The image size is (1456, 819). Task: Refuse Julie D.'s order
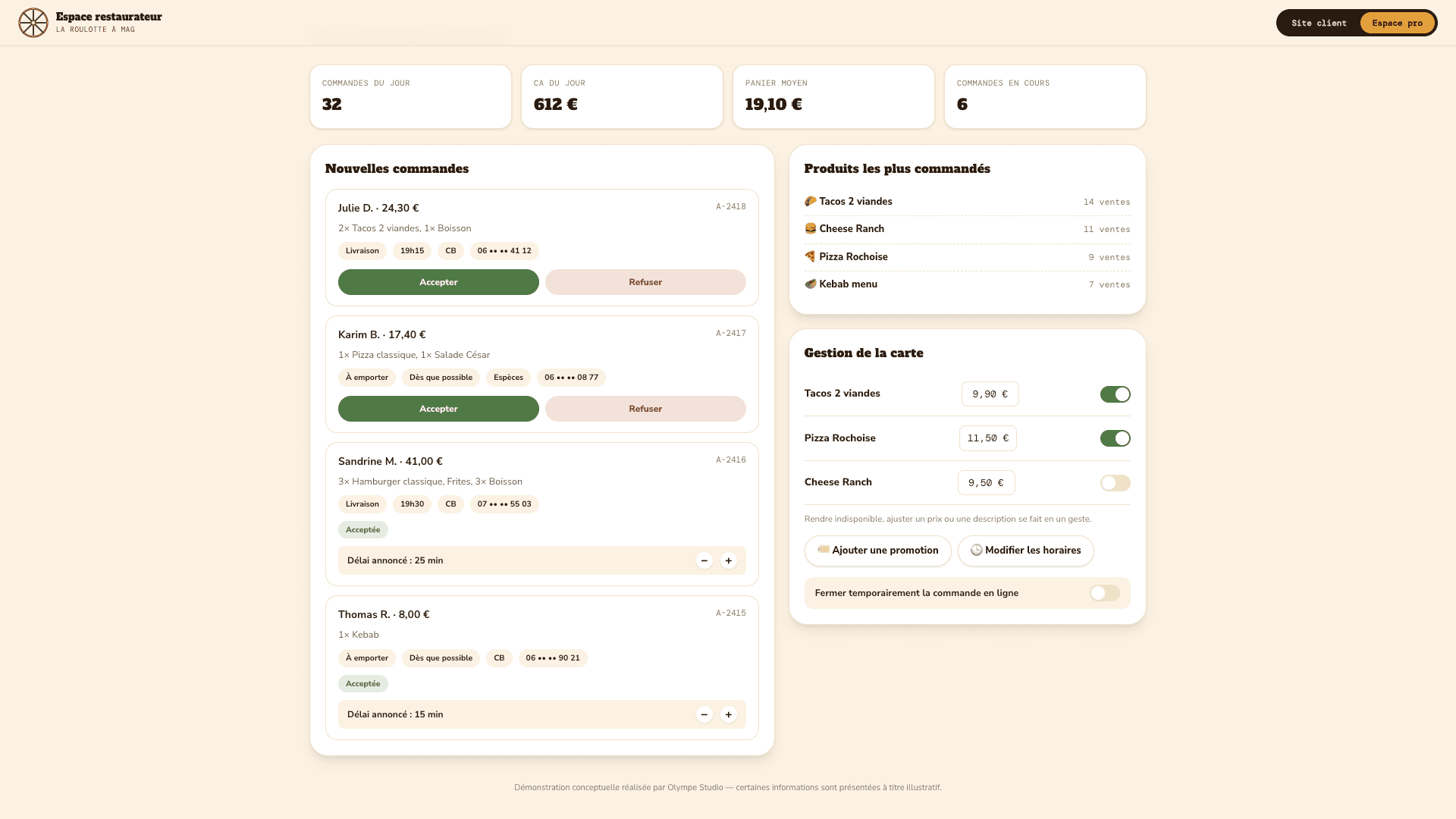pyautogui.click(x=645, y=282)
